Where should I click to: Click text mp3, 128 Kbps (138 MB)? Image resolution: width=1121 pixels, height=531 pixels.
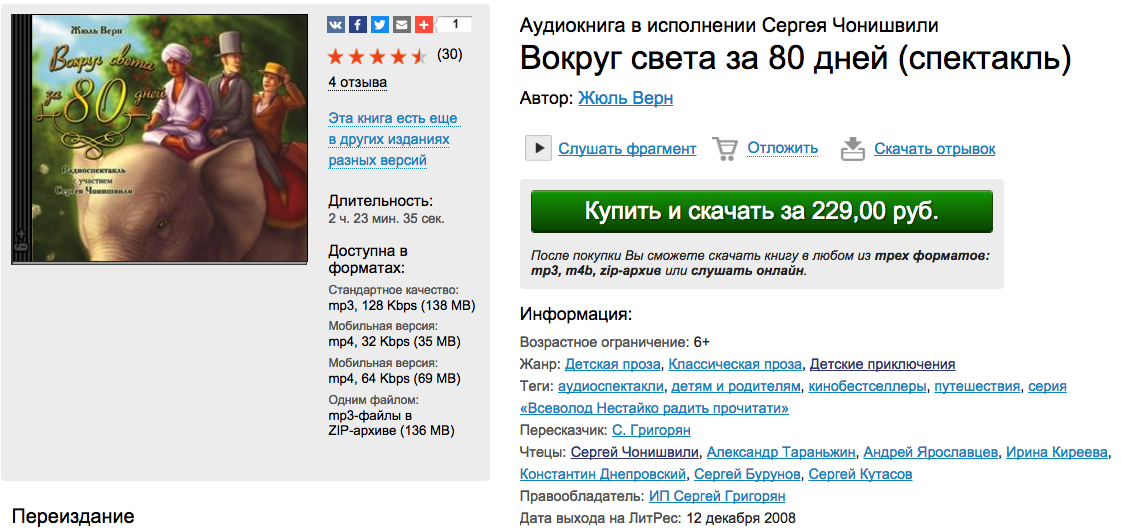[402, 306]
